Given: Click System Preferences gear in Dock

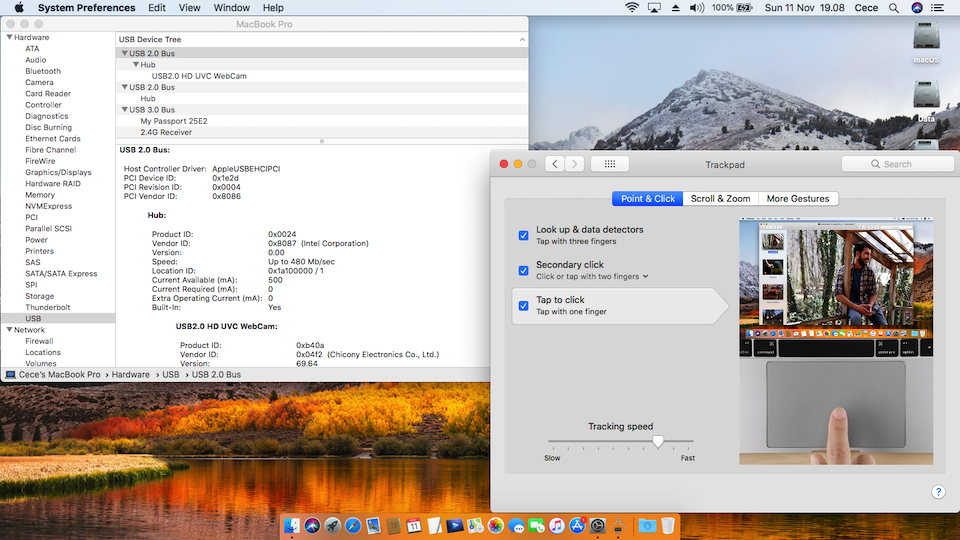Looking at the screenshot, I should tap(598, 525).
